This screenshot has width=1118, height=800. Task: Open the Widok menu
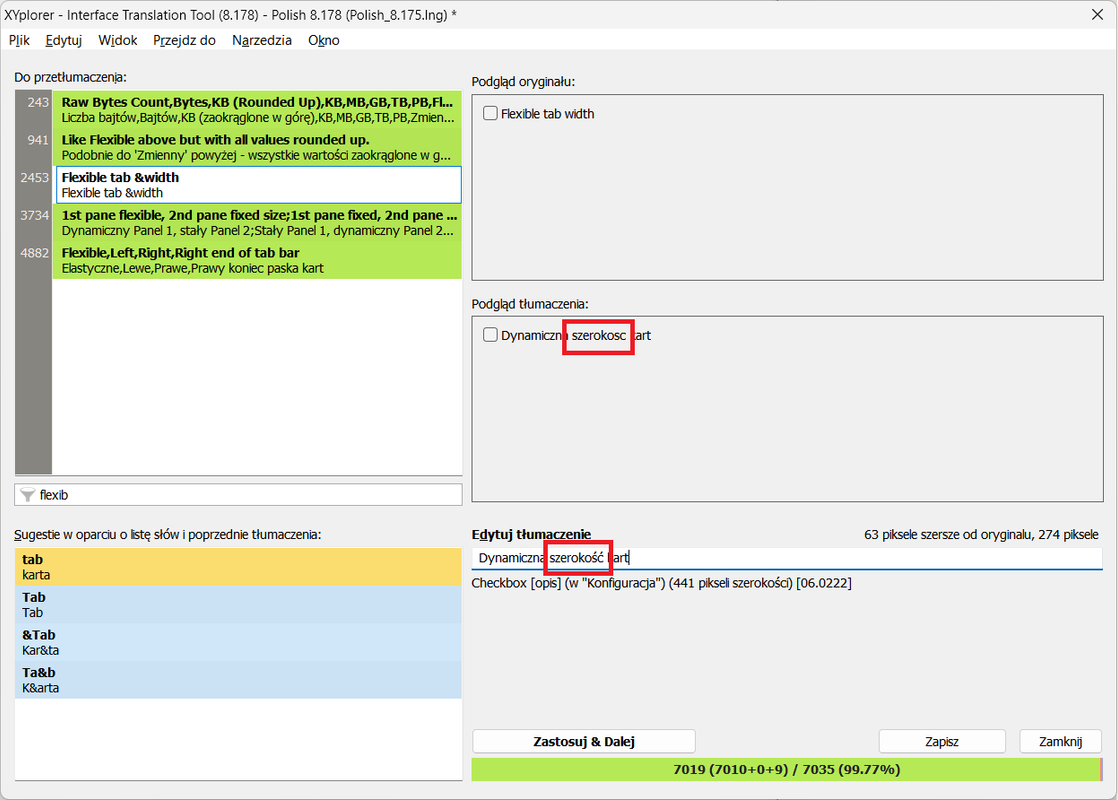pyautogui.click(x=118, y=40)
